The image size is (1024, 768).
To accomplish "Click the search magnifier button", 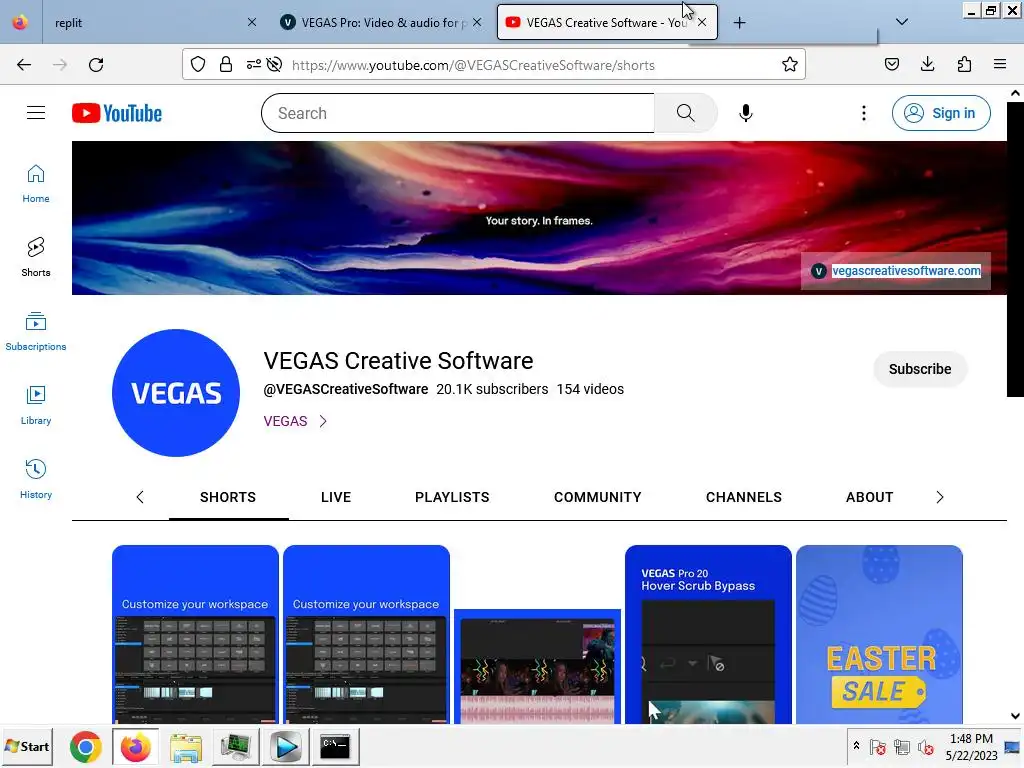I will coord(685,113).
